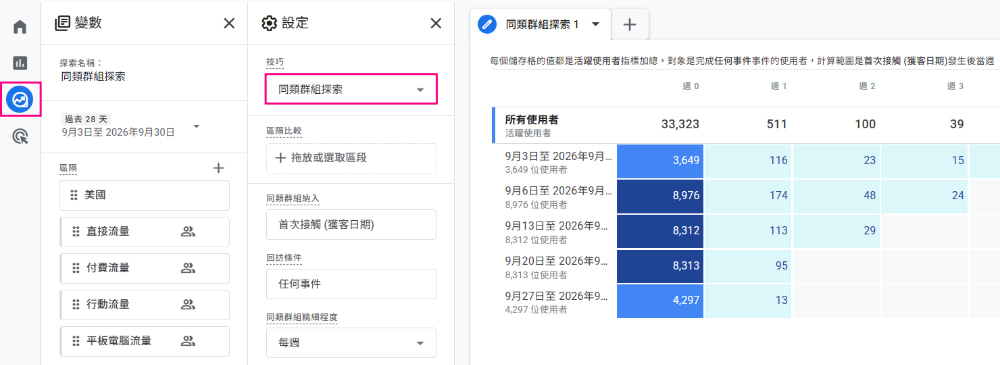Click pencil icon on 同類群組探索 1 tab
This screenshot has width=1000, height=365.
pos(488,24)
